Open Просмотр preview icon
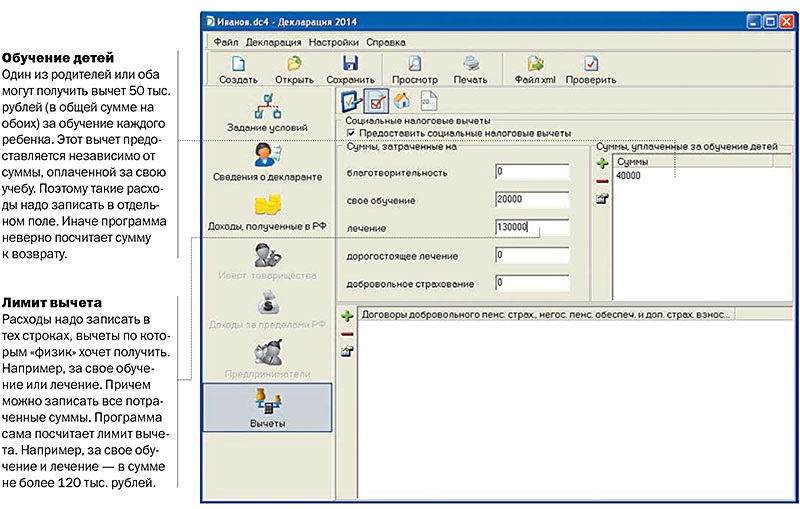This screenshot has width=800, height=509. (x=414, y=69)
